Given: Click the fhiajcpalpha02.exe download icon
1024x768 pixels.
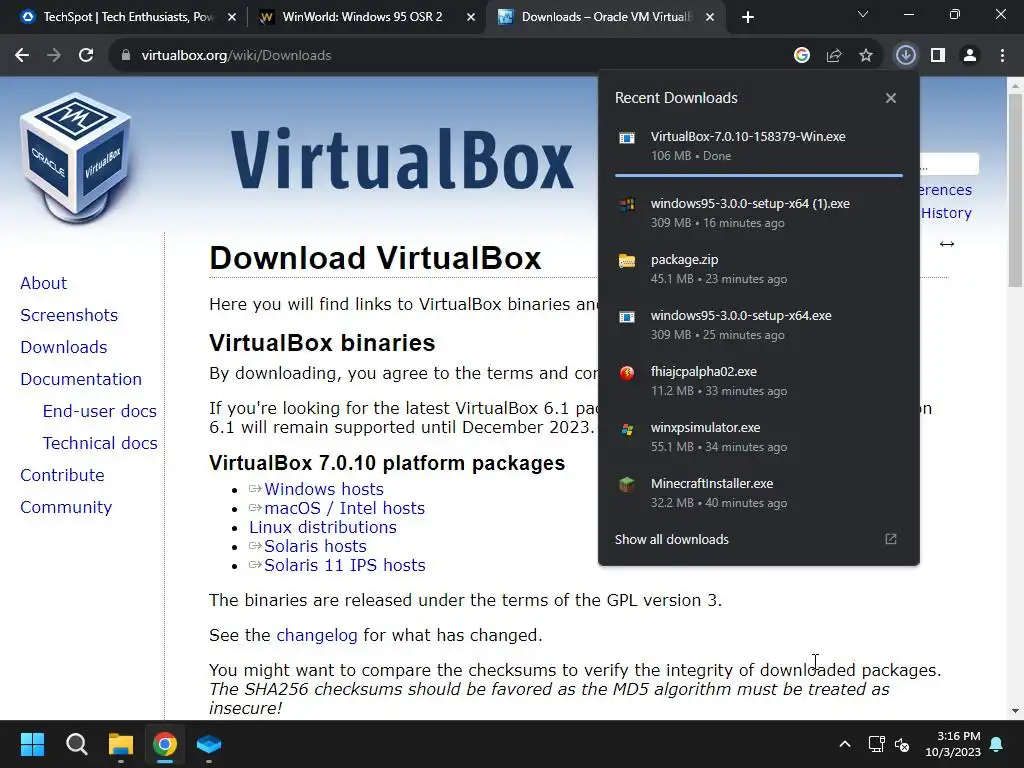Looking at the screenshot, I should coord(627,373).
